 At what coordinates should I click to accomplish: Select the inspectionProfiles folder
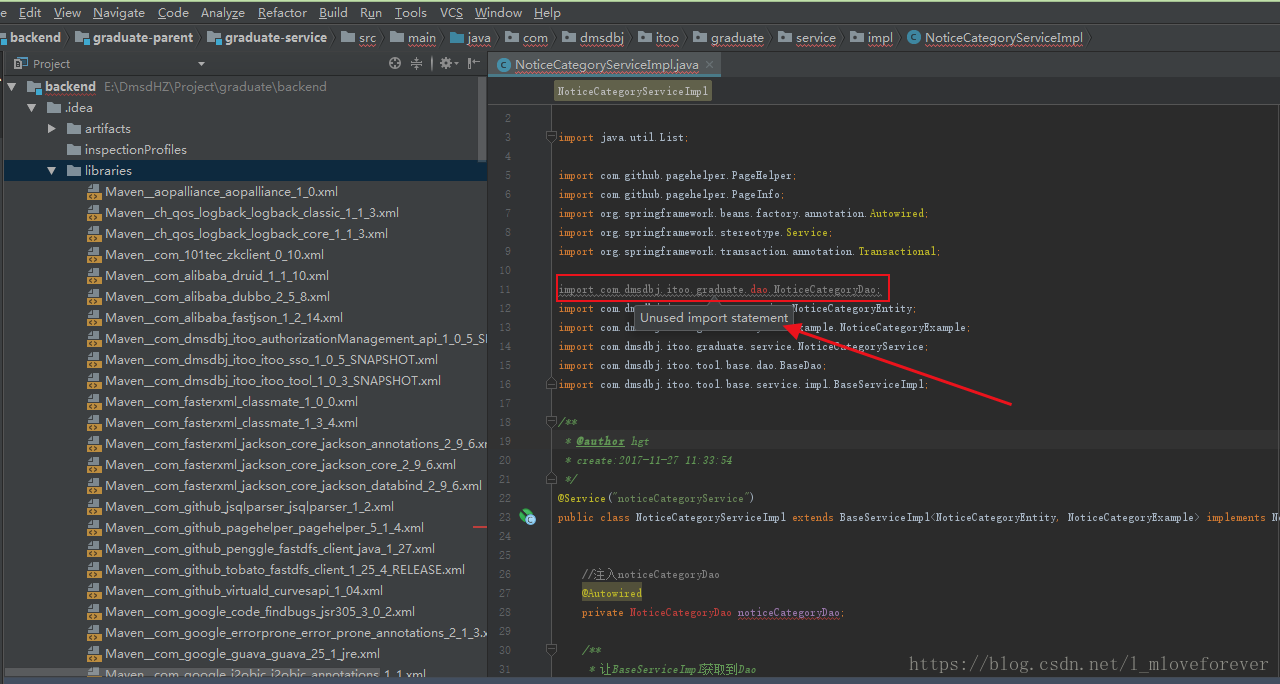(x=135, y=150)
